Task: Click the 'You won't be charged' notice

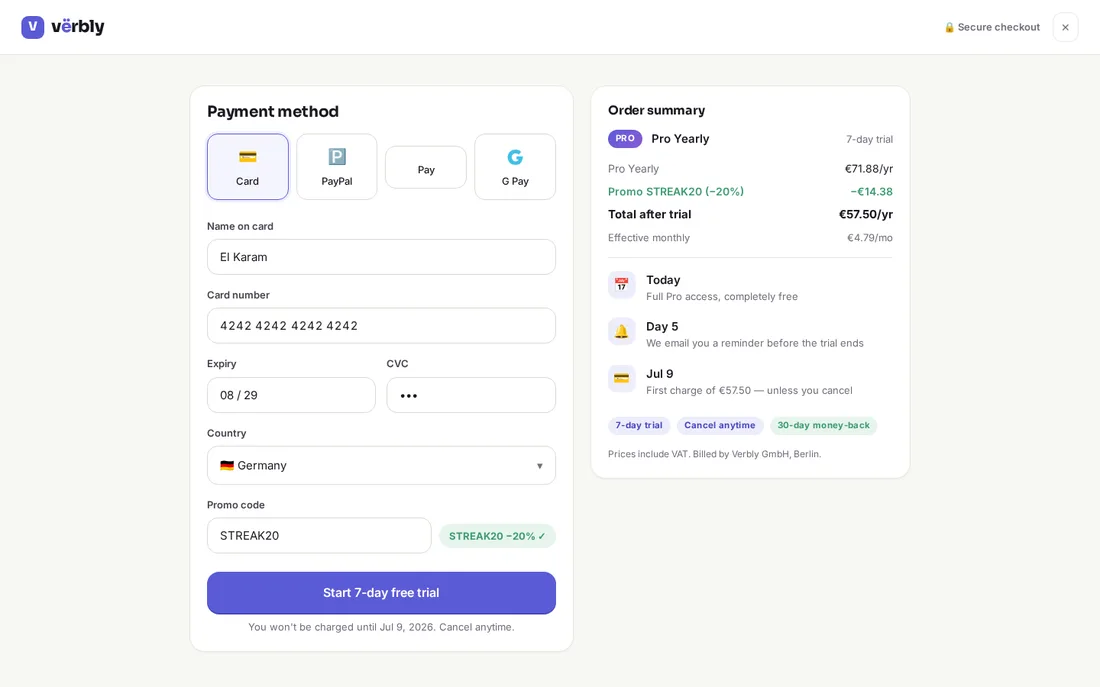Action: point(381,627)
